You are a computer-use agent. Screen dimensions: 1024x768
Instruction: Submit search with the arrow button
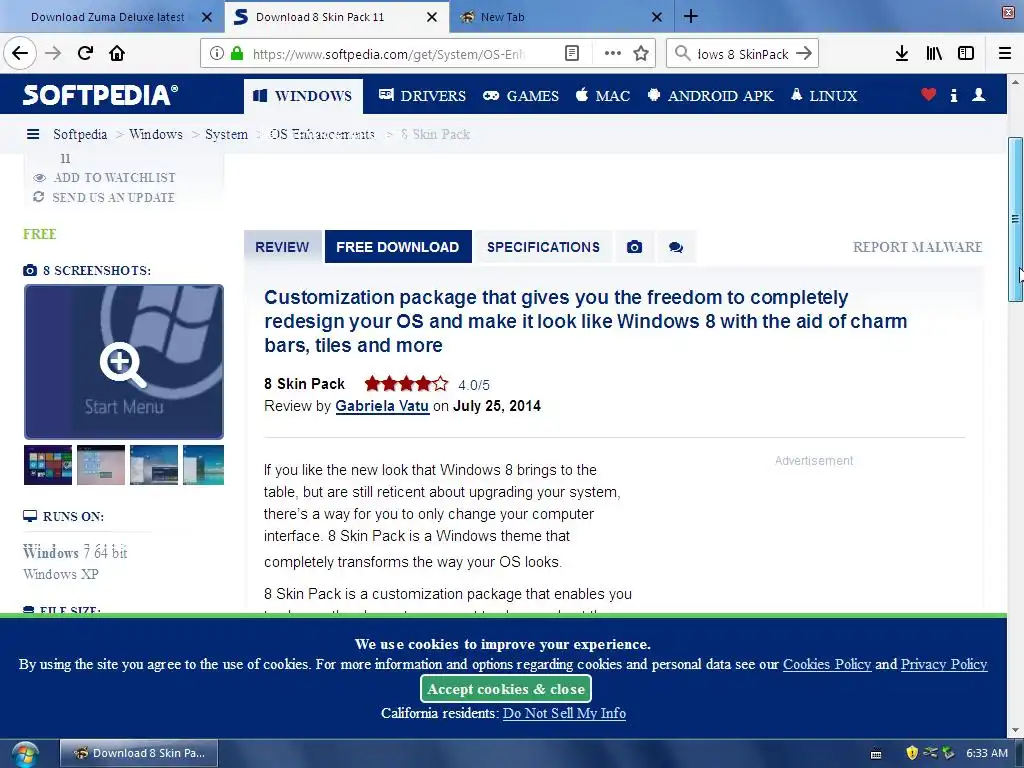click(x=805, y=53)
